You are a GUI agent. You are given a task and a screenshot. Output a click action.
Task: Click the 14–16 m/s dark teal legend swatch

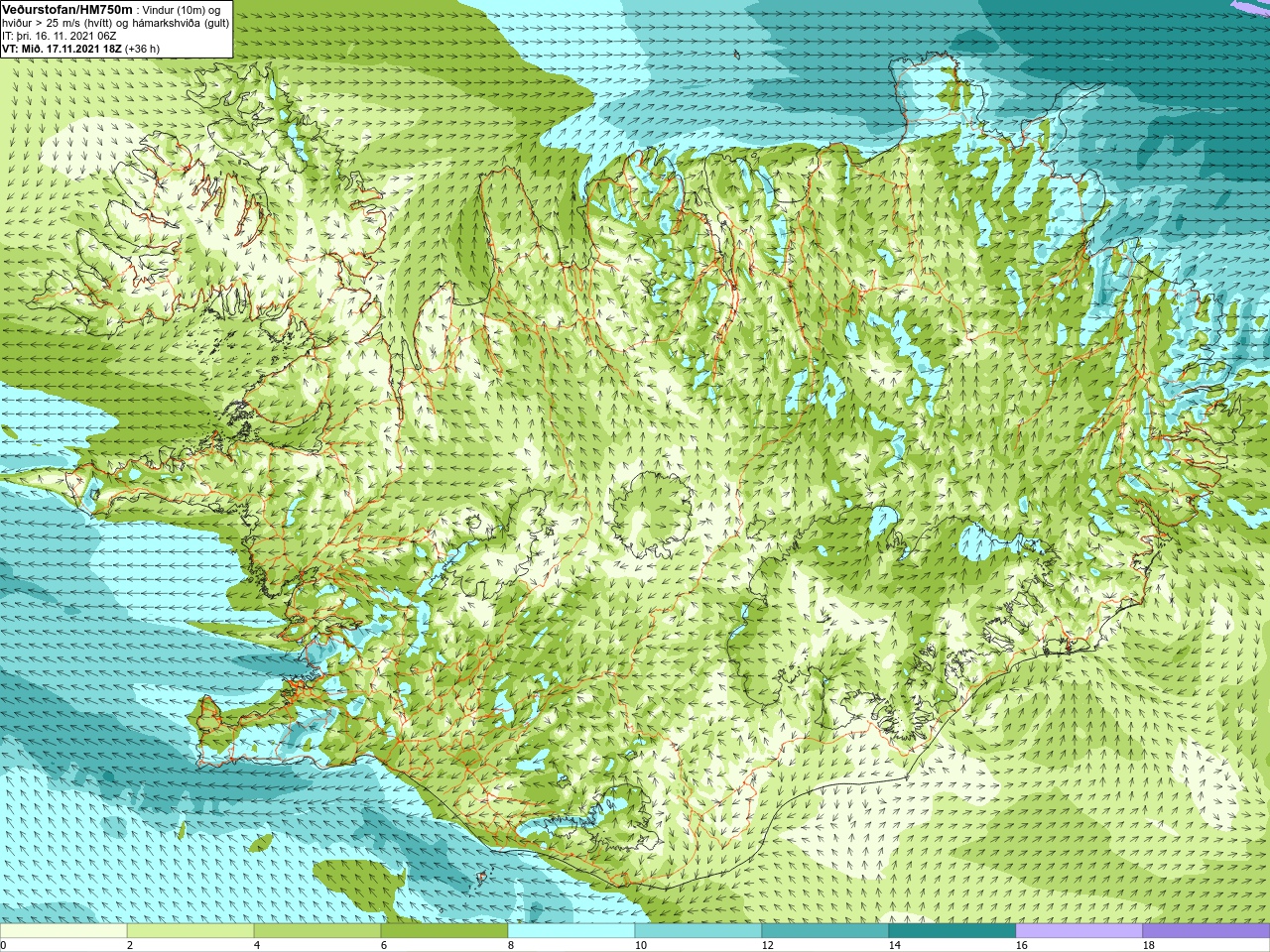[952, 931]
